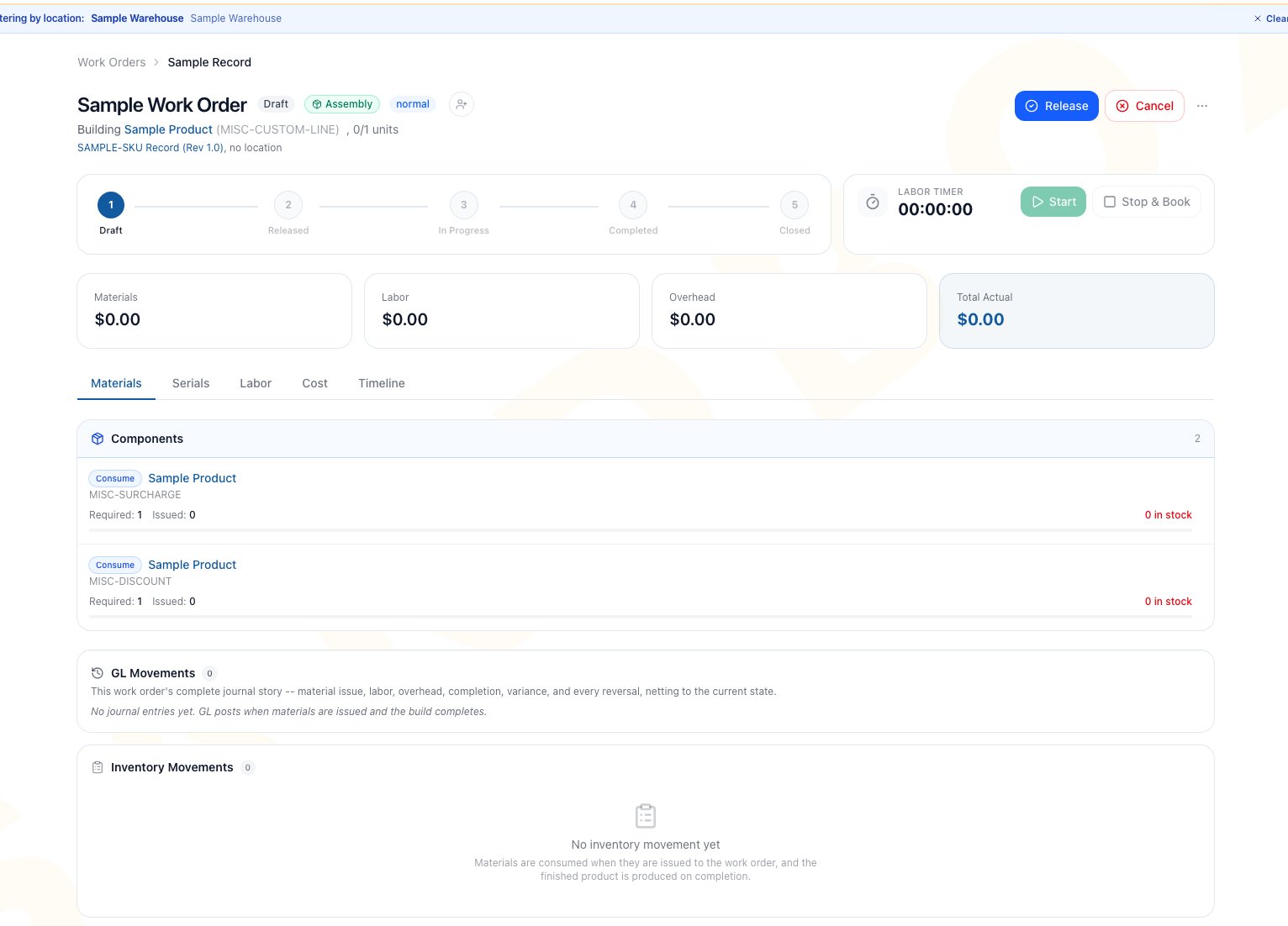Click the MISC-CUSTOM-LINE code text
Viewport: 1288px width, 926px height.
point(278,129)
